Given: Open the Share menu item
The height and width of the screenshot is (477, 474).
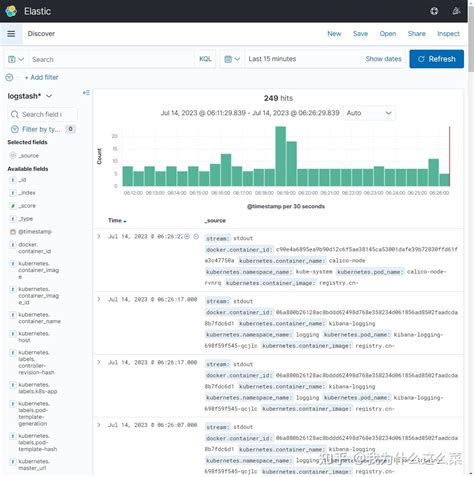Looking at the screenshot, I should [417, 34].
